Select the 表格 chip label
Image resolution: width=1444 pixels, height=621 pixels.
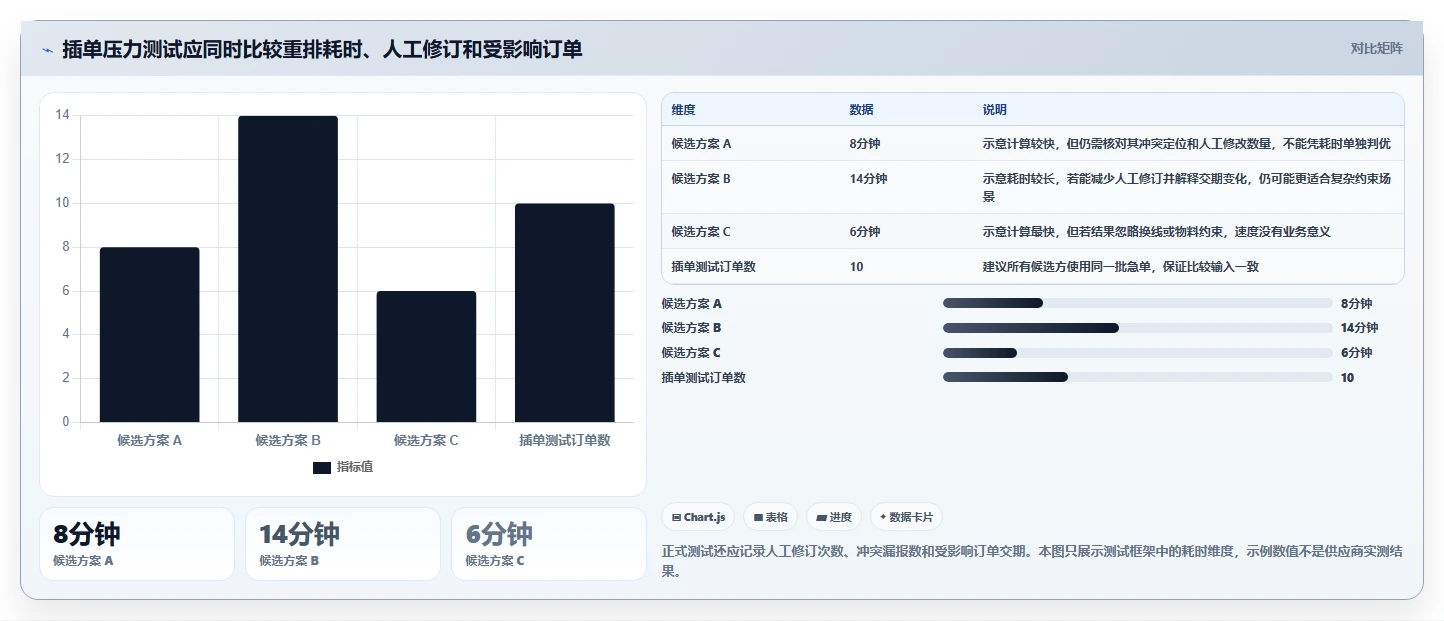point(777,517)
